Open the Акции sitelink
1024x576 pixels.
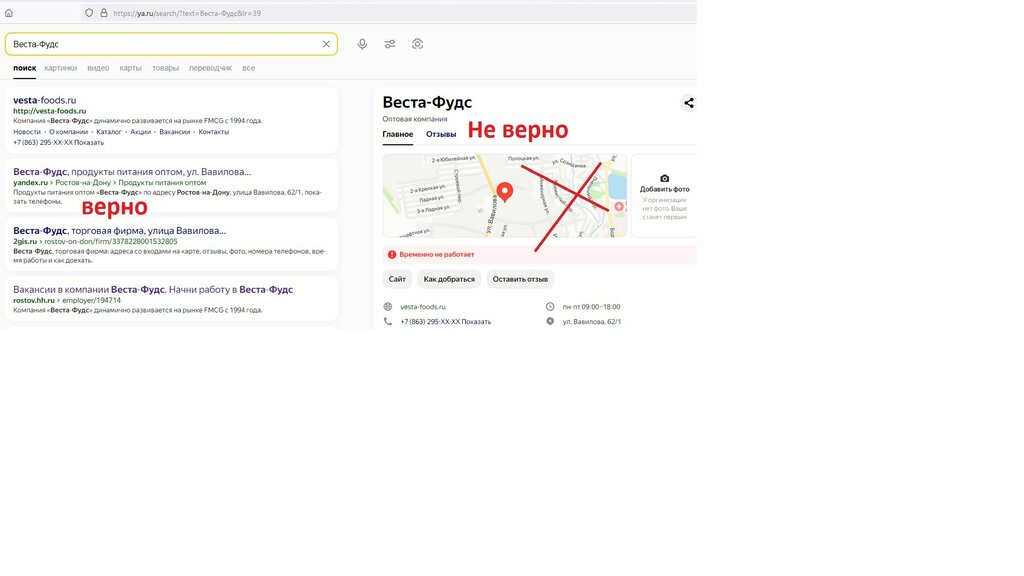coord(140,132)
